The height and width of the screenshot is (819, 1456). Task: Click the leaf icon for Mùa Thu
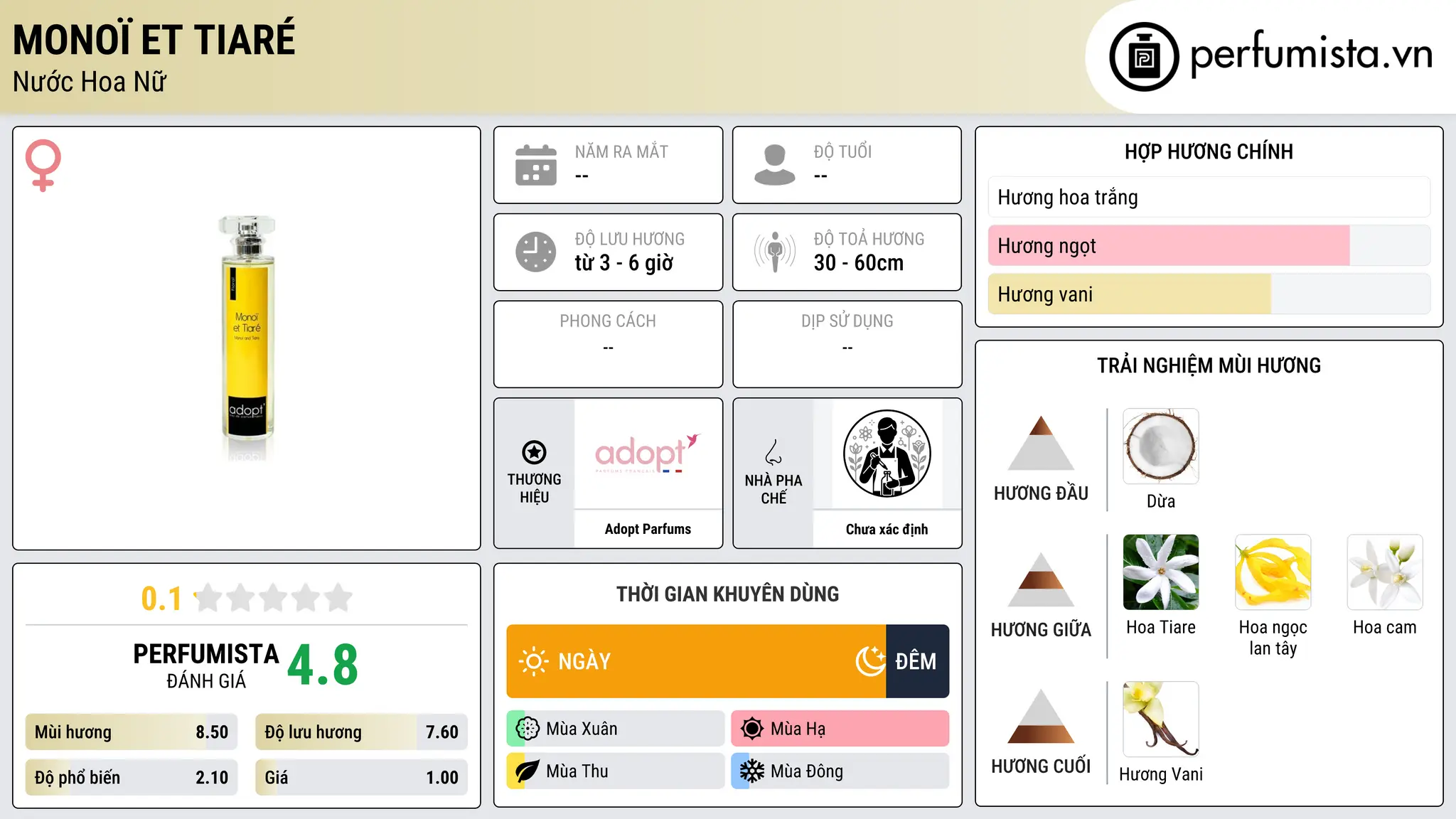point(528,771)
